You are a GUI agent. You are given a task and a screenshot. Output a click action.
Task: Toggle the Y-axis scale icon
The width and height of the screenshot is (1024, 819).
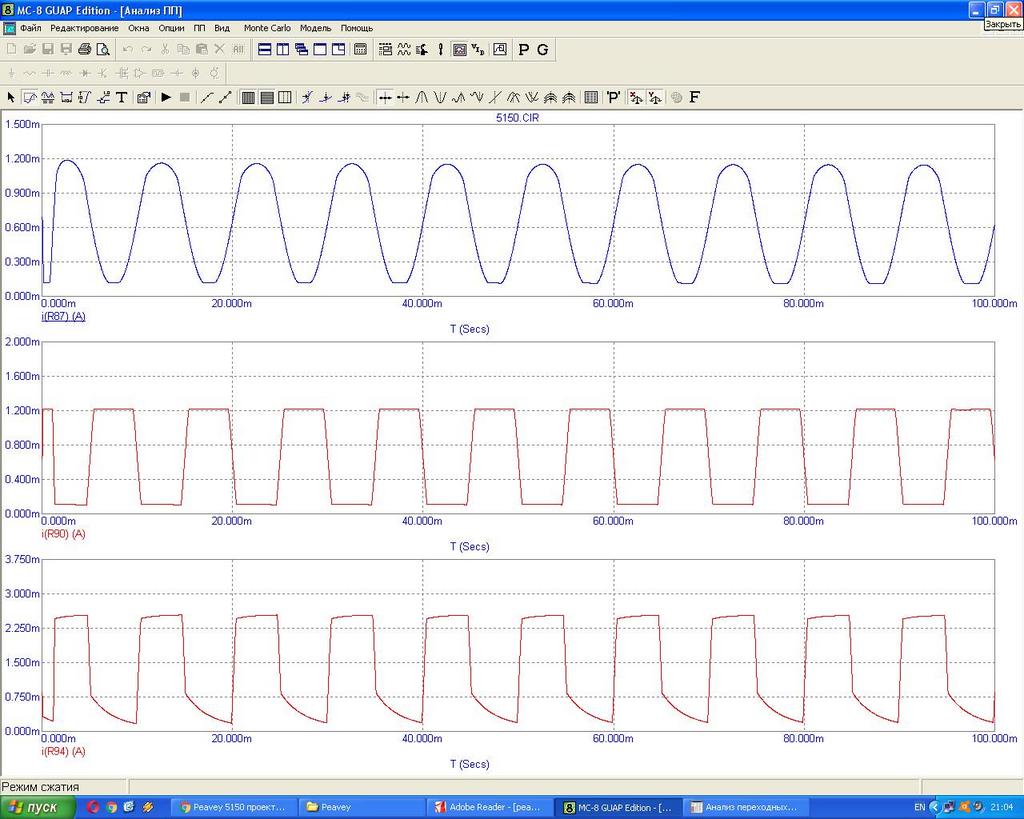click(654, 97)
